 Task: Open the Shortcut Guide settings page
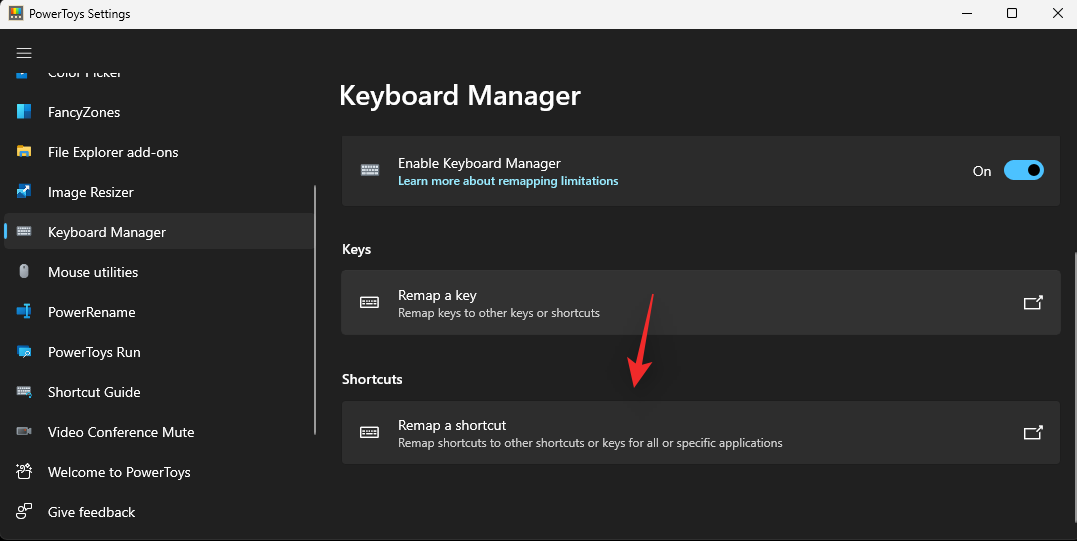94,392
